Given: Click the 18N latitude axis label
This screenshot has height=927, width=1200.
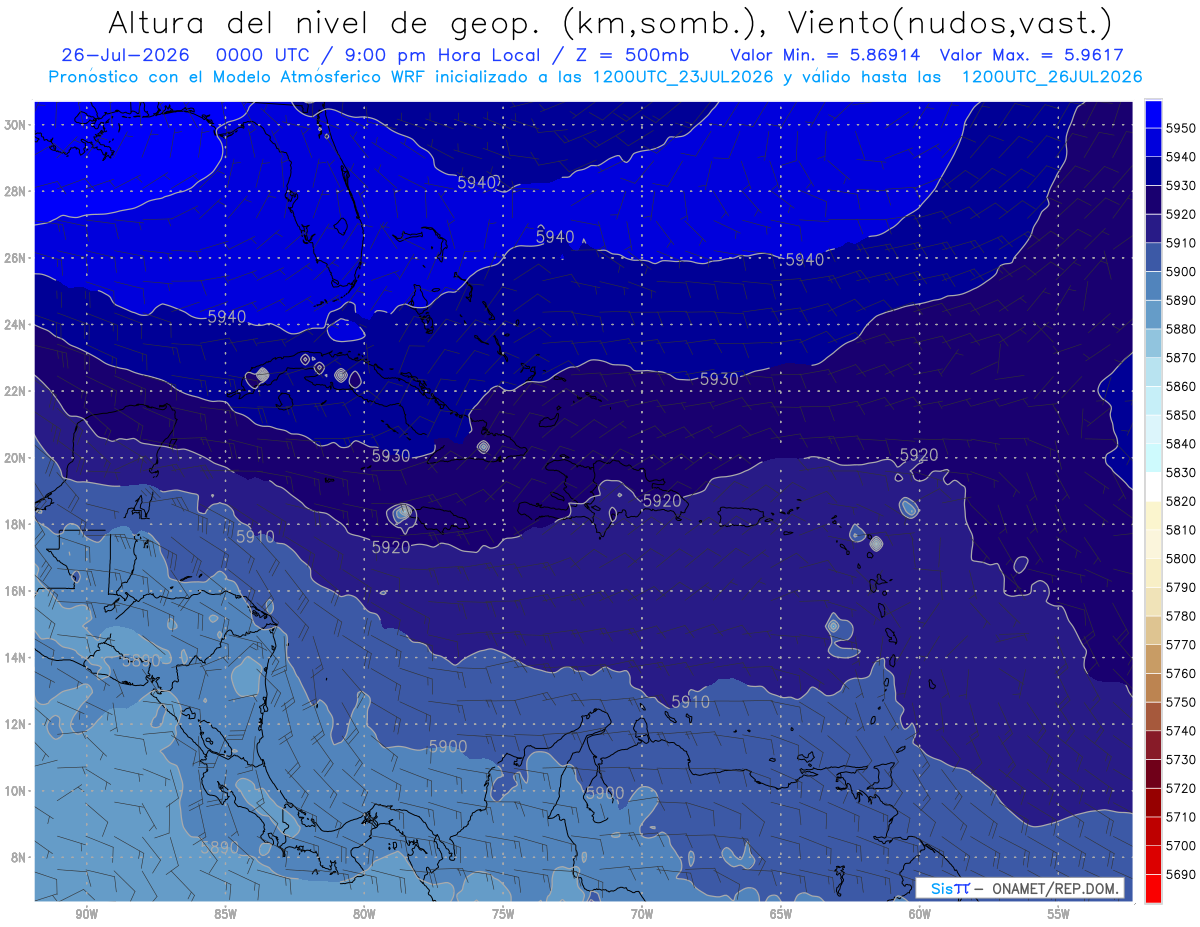Looking at the screenshot, I should pyautogui.click(x=15, y=524).
